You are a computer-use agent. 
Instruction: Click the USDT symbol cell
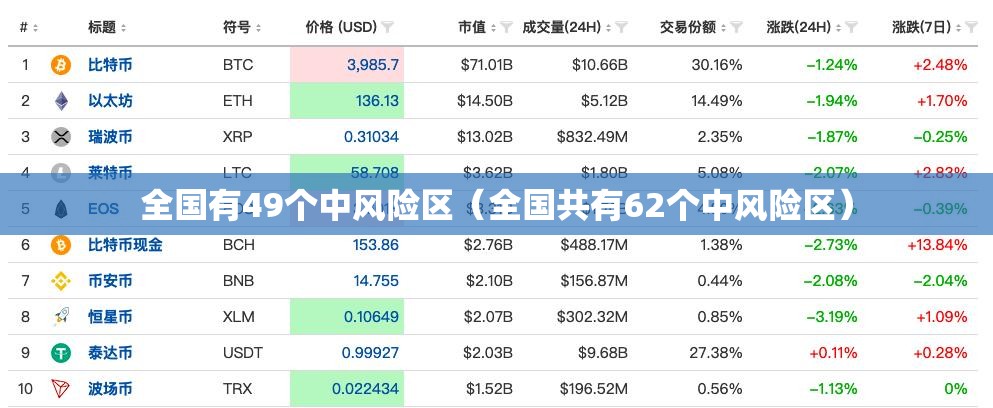coord(243,353)
